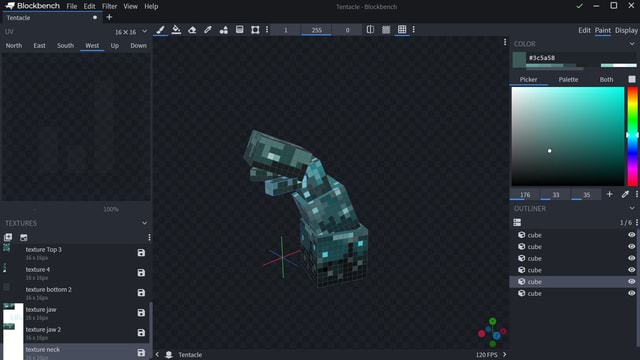Hide the fourth cube in Outliner
The height and width of the screenshot is (360, 640).
pos(631,270)
